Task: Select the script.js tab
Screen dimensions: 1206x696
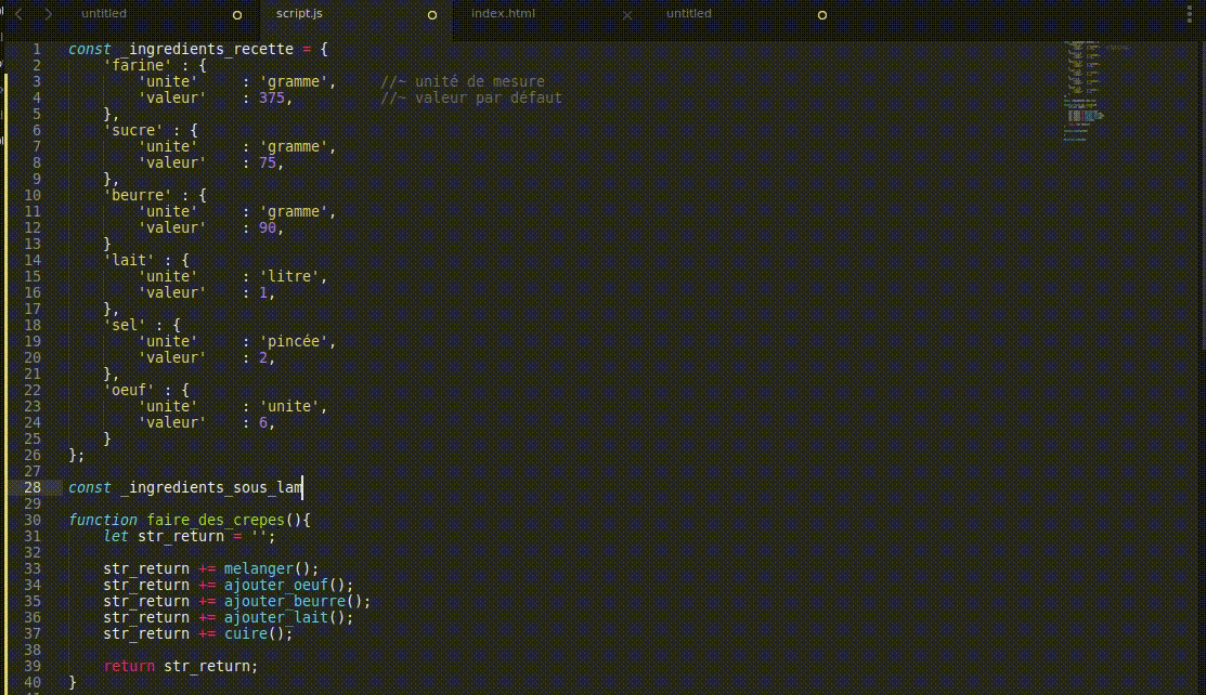Action: (x=299, y=14)
